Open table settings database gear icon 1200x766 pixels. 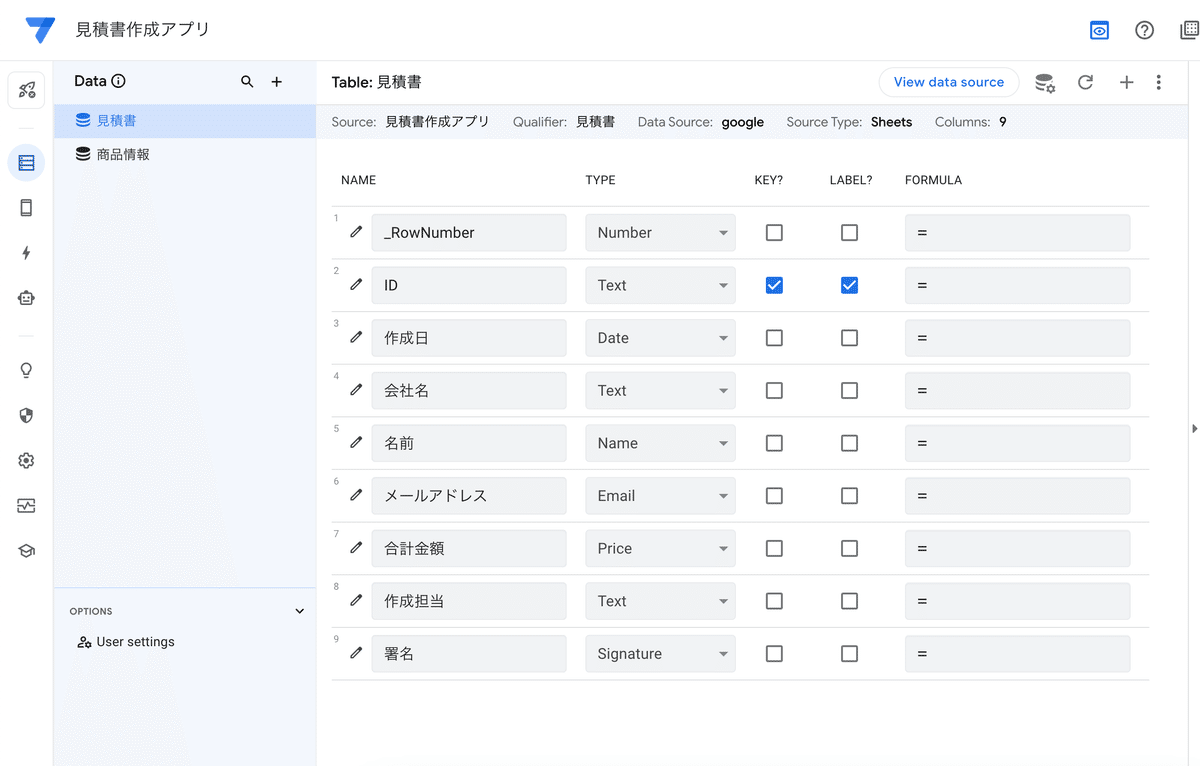pyautogui.click(x=1045, y=83)
